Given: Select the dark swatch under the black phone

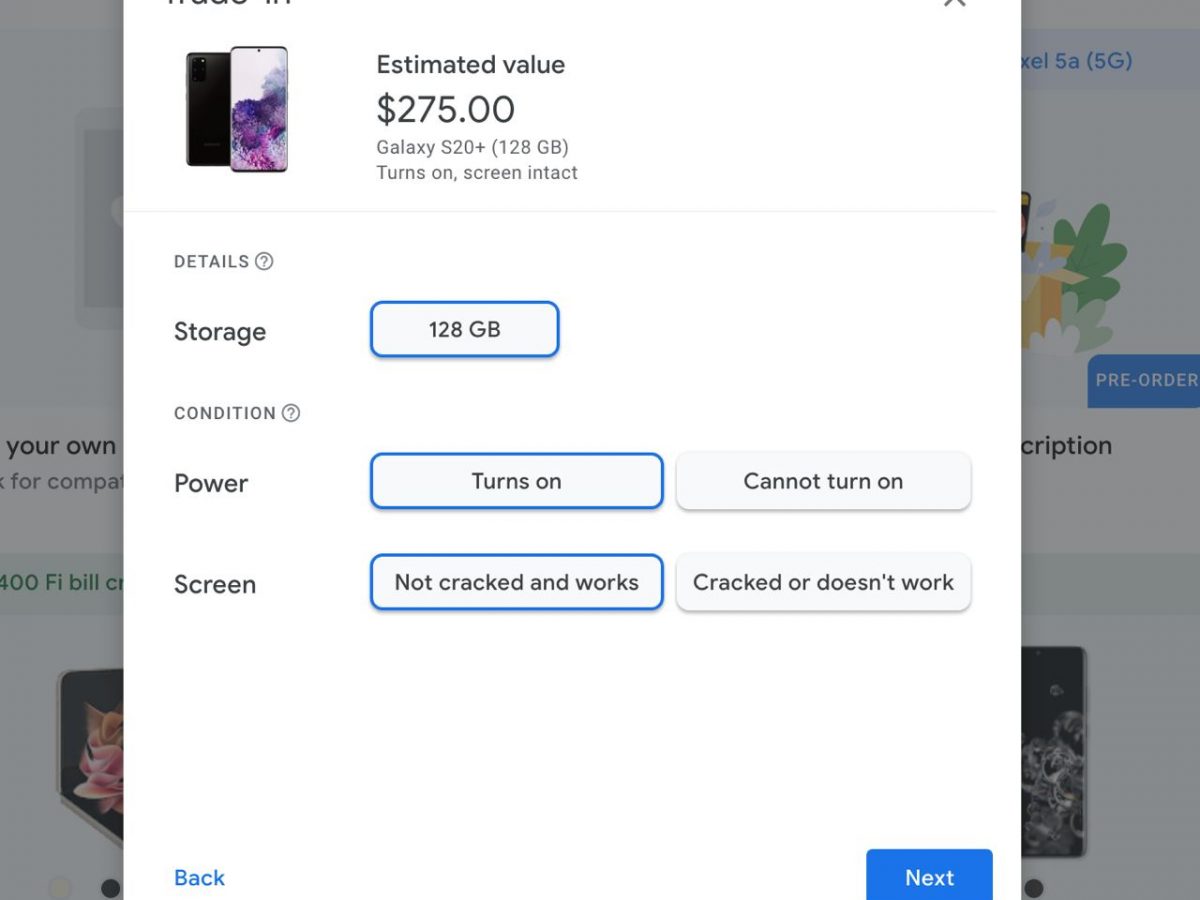Looking at the screenshot, I should coord(1034,887).
